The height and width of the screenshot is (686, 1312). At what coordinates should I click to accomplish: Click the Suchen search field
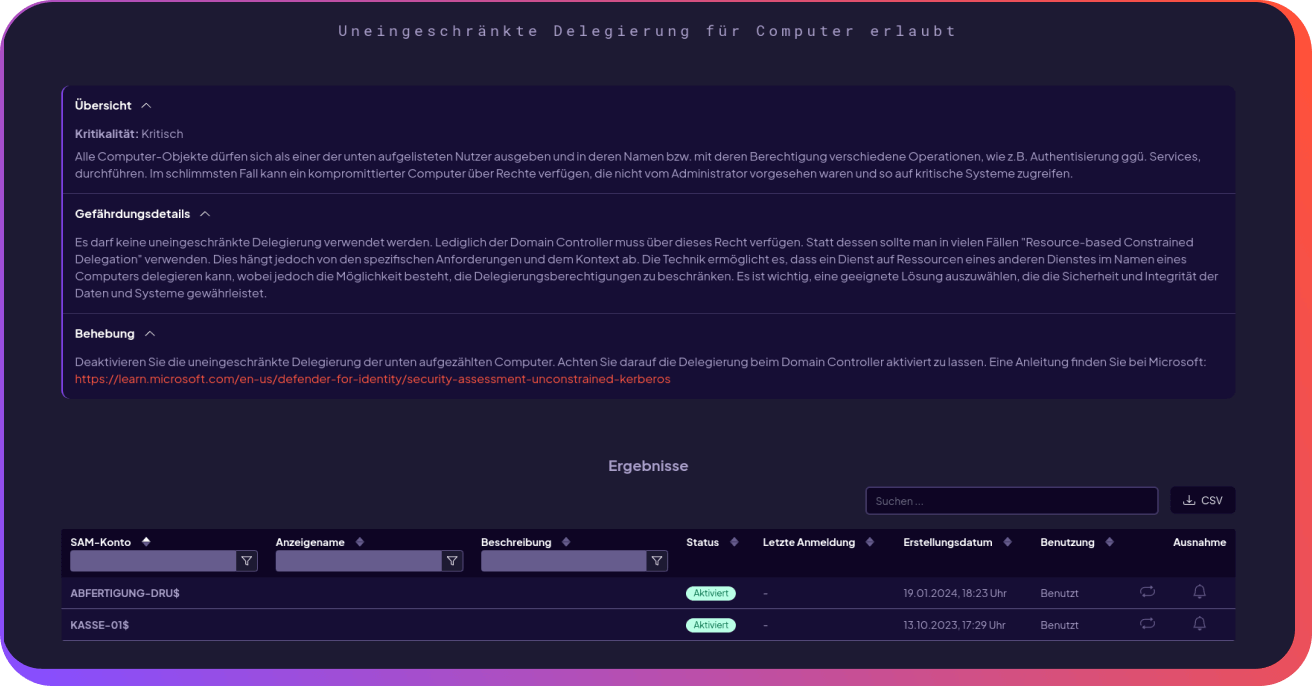click(x=1011, y=501)
